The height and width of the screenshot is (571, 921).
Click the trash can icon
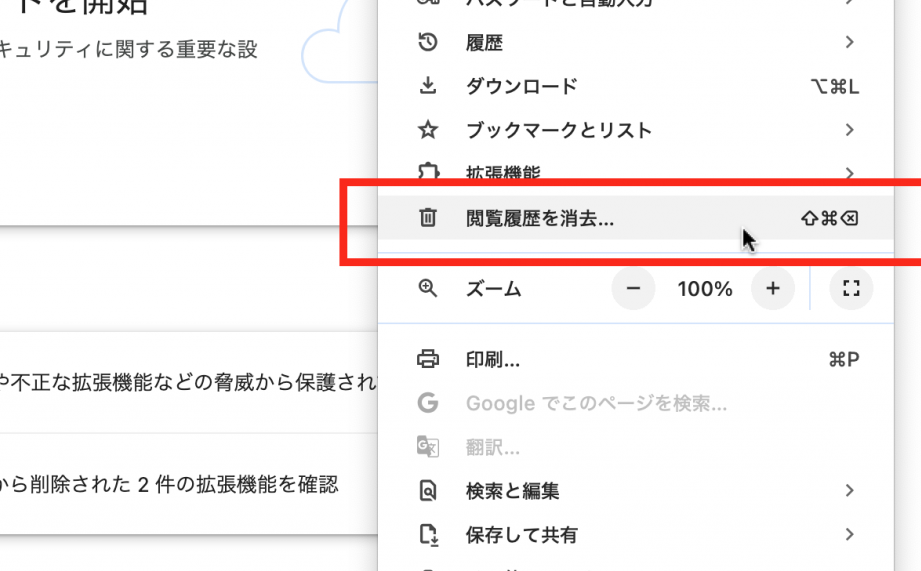coord(428,218)
